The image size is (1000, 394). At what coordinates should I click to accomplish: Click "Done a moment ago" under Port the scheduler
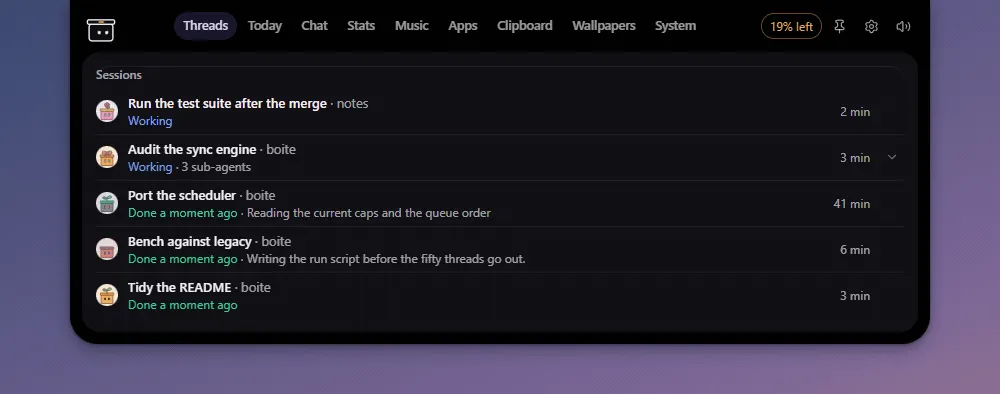point(182,213)
